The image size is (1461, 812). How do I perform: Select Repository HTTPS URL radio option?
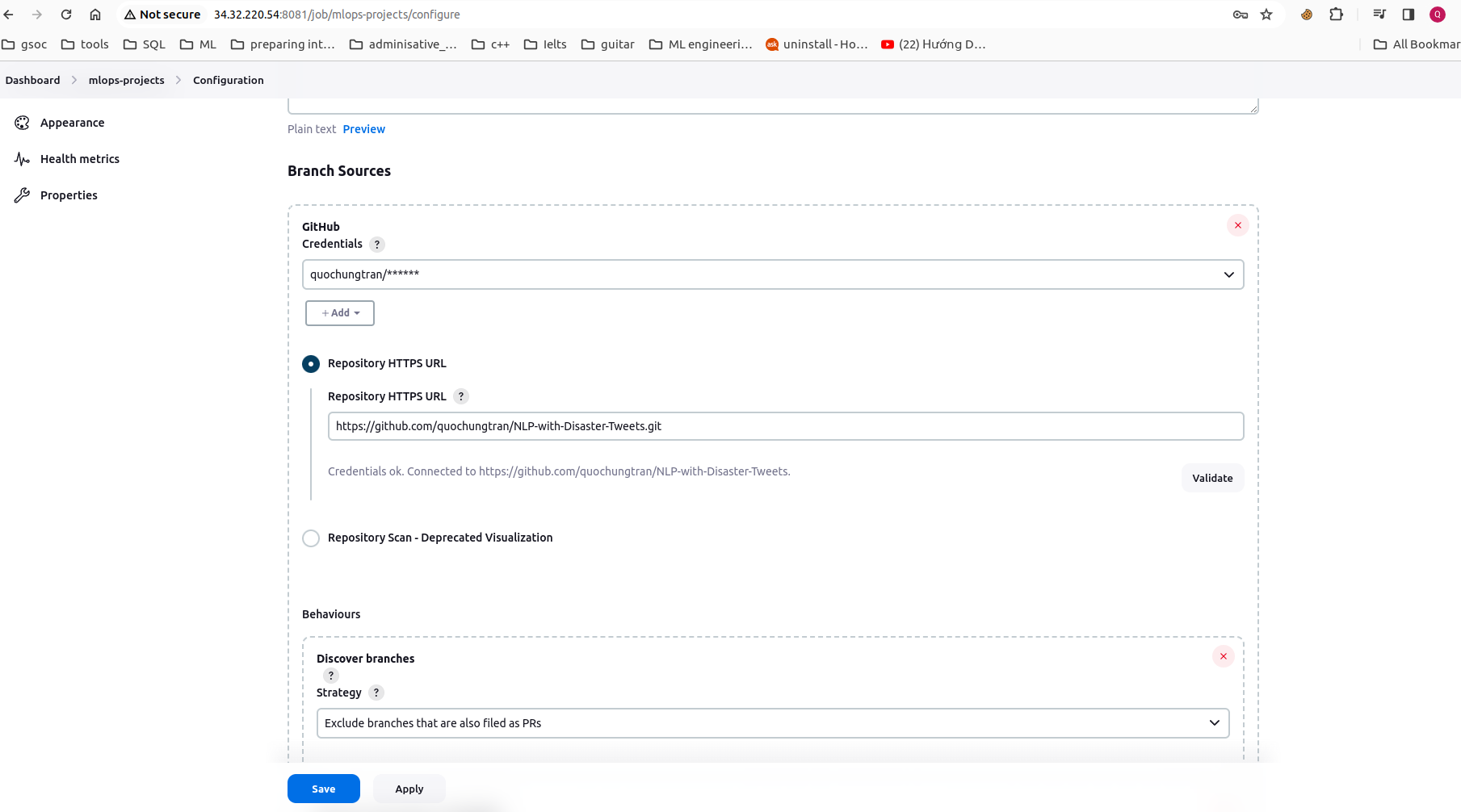point(311,364)
